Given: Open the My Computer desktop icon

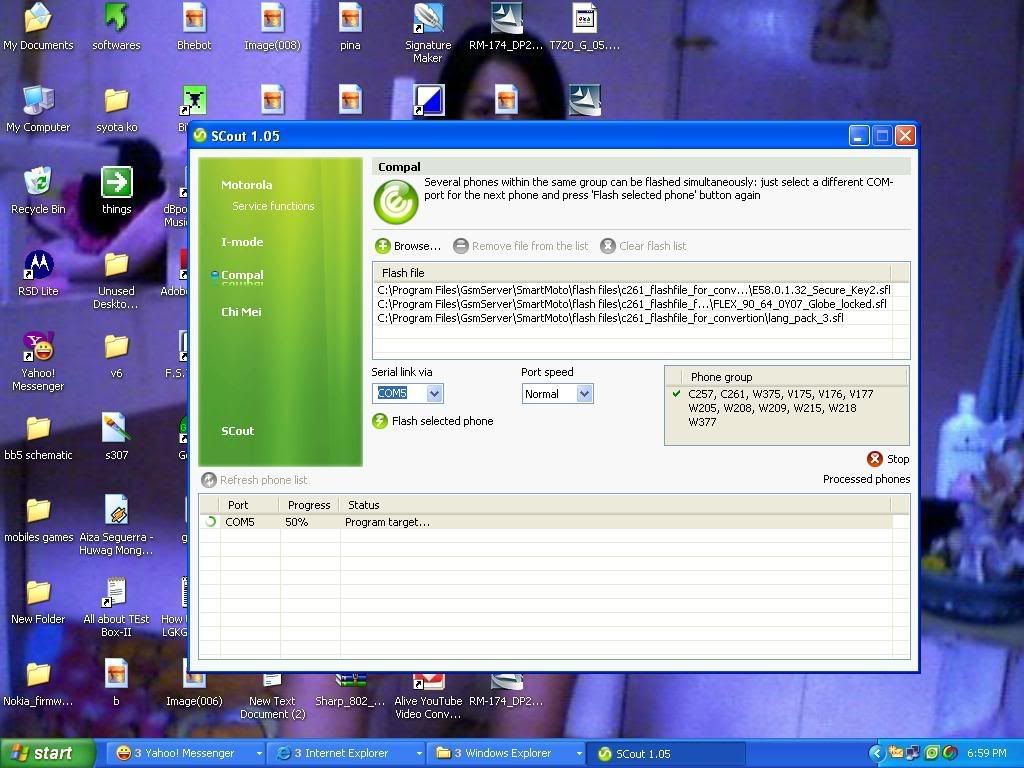Looking at the screenshot, I should point(38,109).
